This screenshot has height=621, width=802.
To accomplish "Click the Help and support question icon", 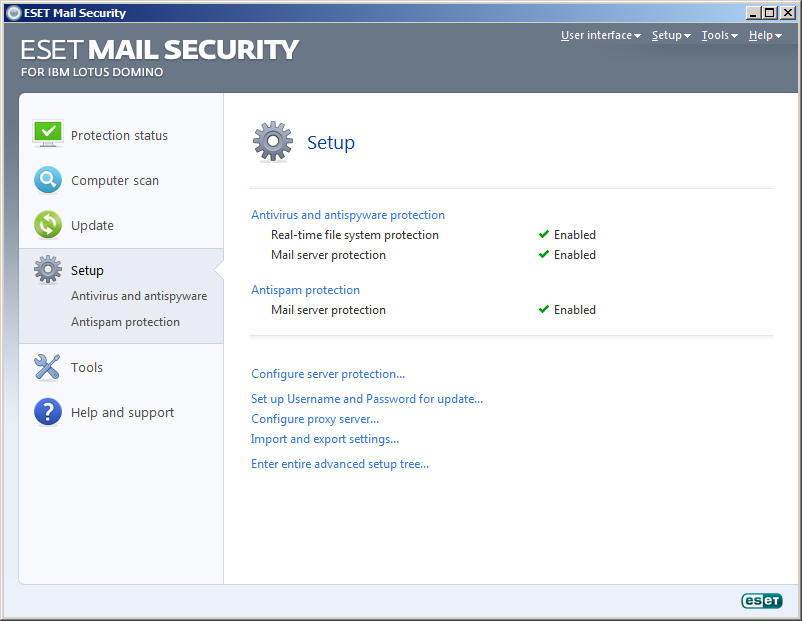I will click(x=48, y=412).
